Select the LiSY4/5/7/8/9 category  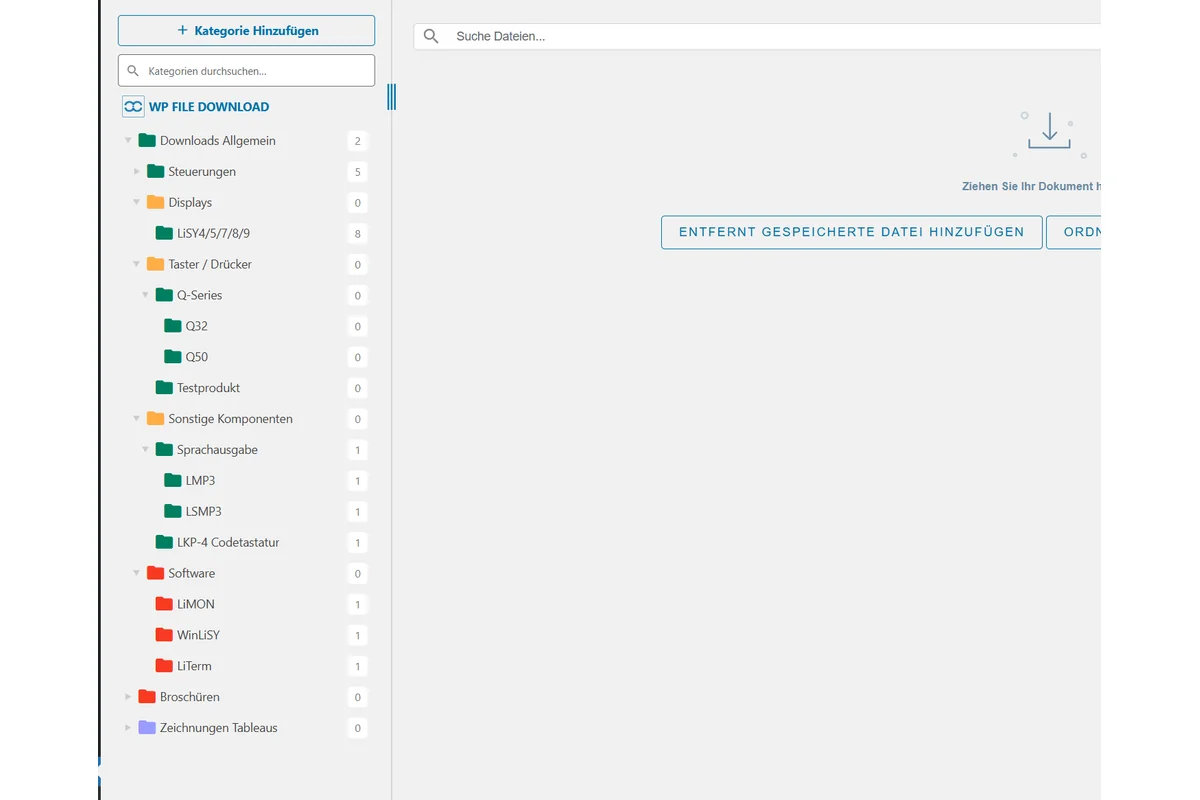213,234
